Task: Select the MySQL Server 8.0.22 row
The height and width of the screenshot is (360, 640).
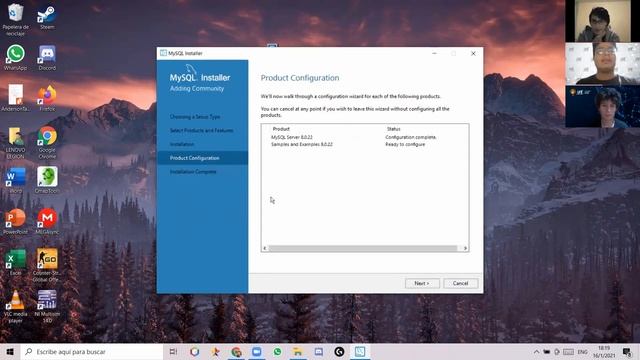Action: tap(365, 138)
